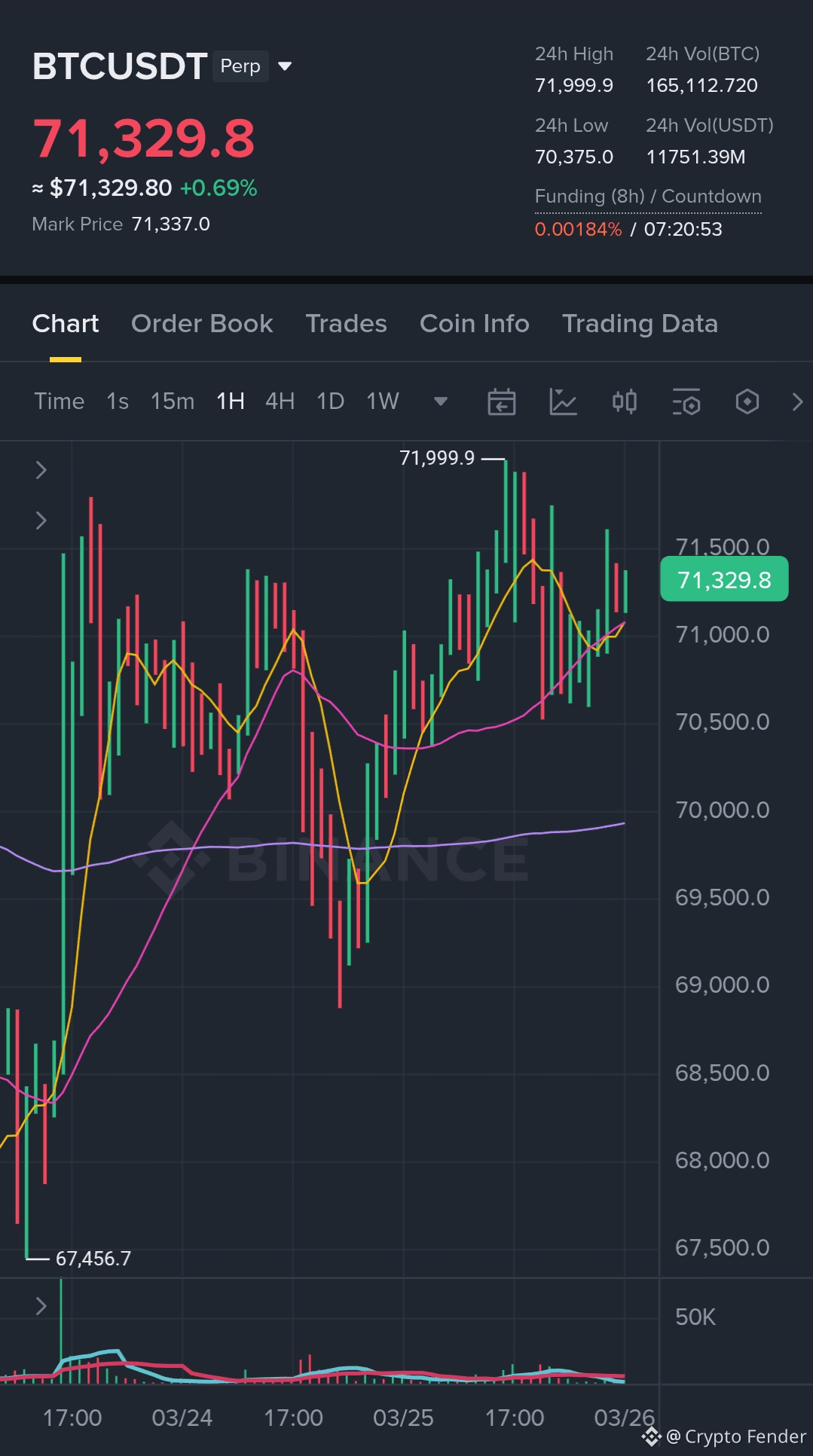This screenshot has width=813, height=1456.
Task: Select the 1s chart interval
Action: [118, 401]
